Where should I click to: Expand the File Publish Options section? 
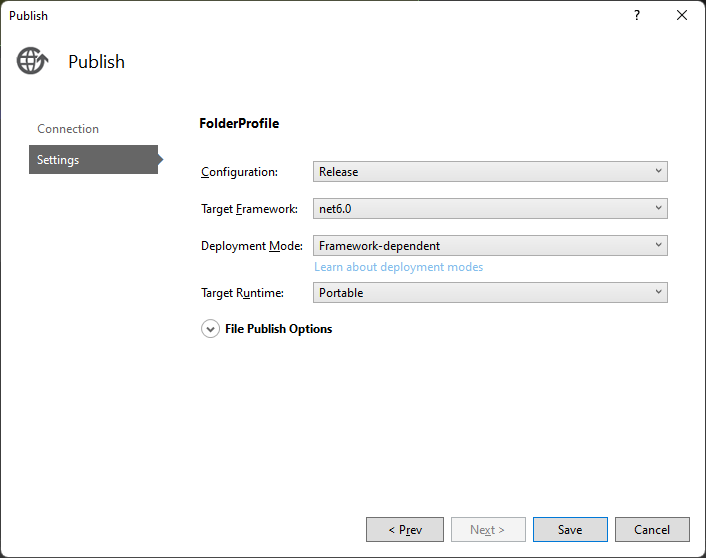click(x=210, y=329)
